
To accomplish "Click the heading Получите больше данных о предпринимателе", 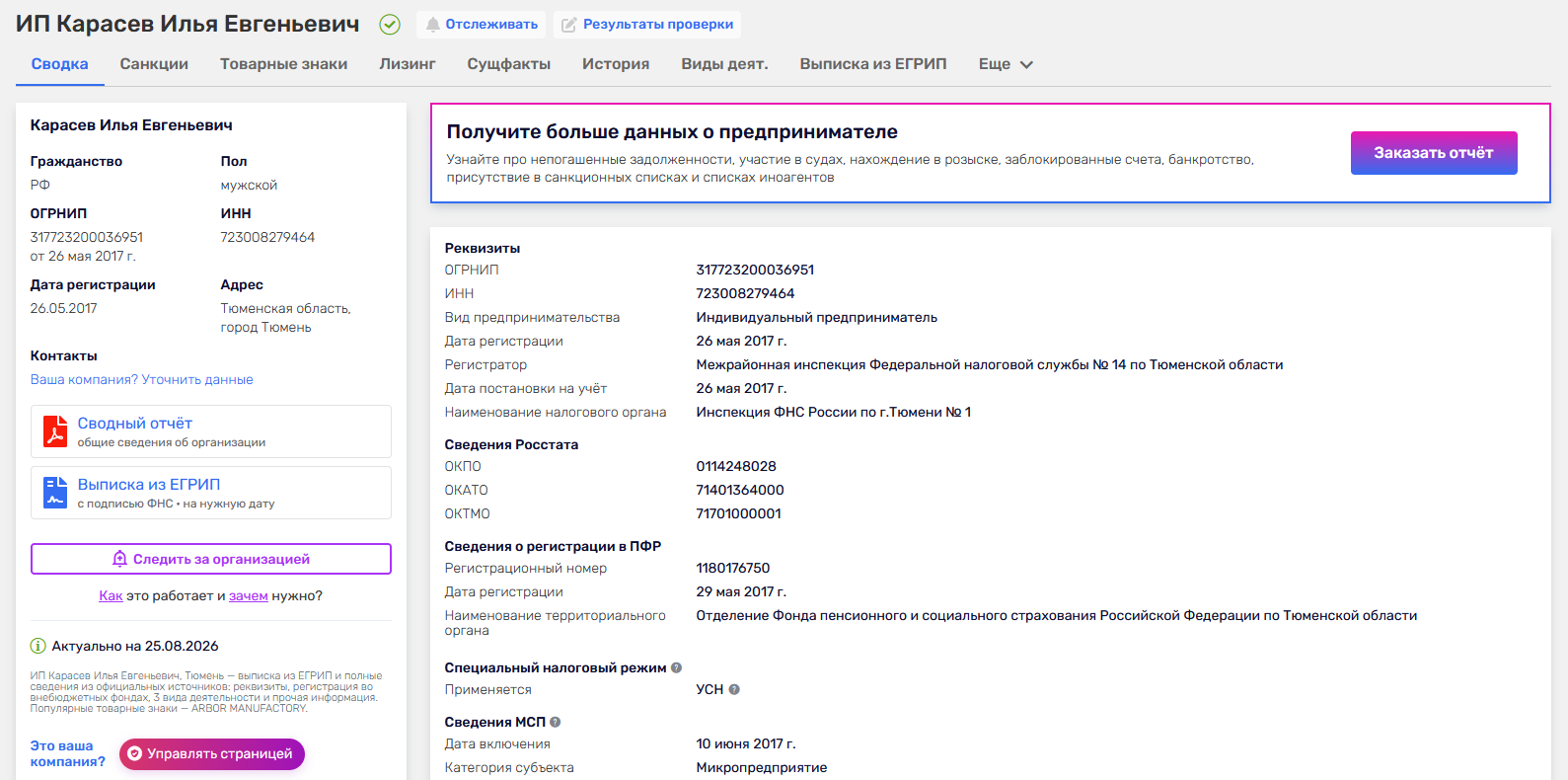I will [672, 131].
